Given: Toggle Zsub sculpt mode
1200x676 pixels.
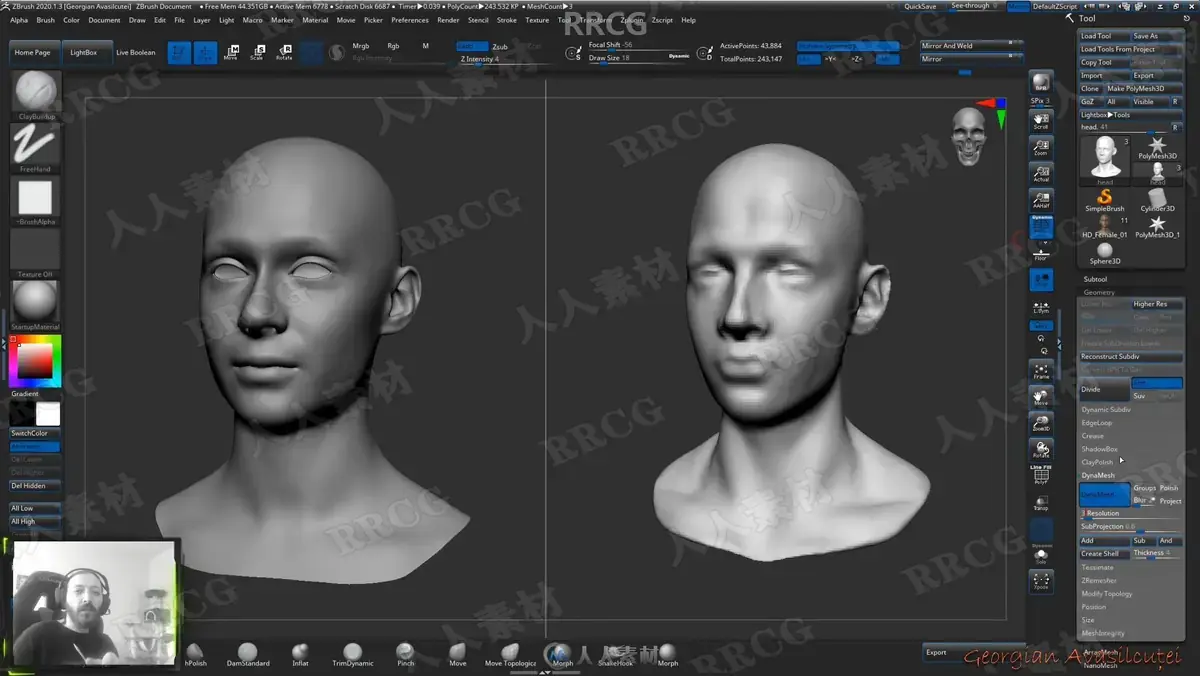Looking at the screenshot, I should pyautogui.click(x=500, y=46).
